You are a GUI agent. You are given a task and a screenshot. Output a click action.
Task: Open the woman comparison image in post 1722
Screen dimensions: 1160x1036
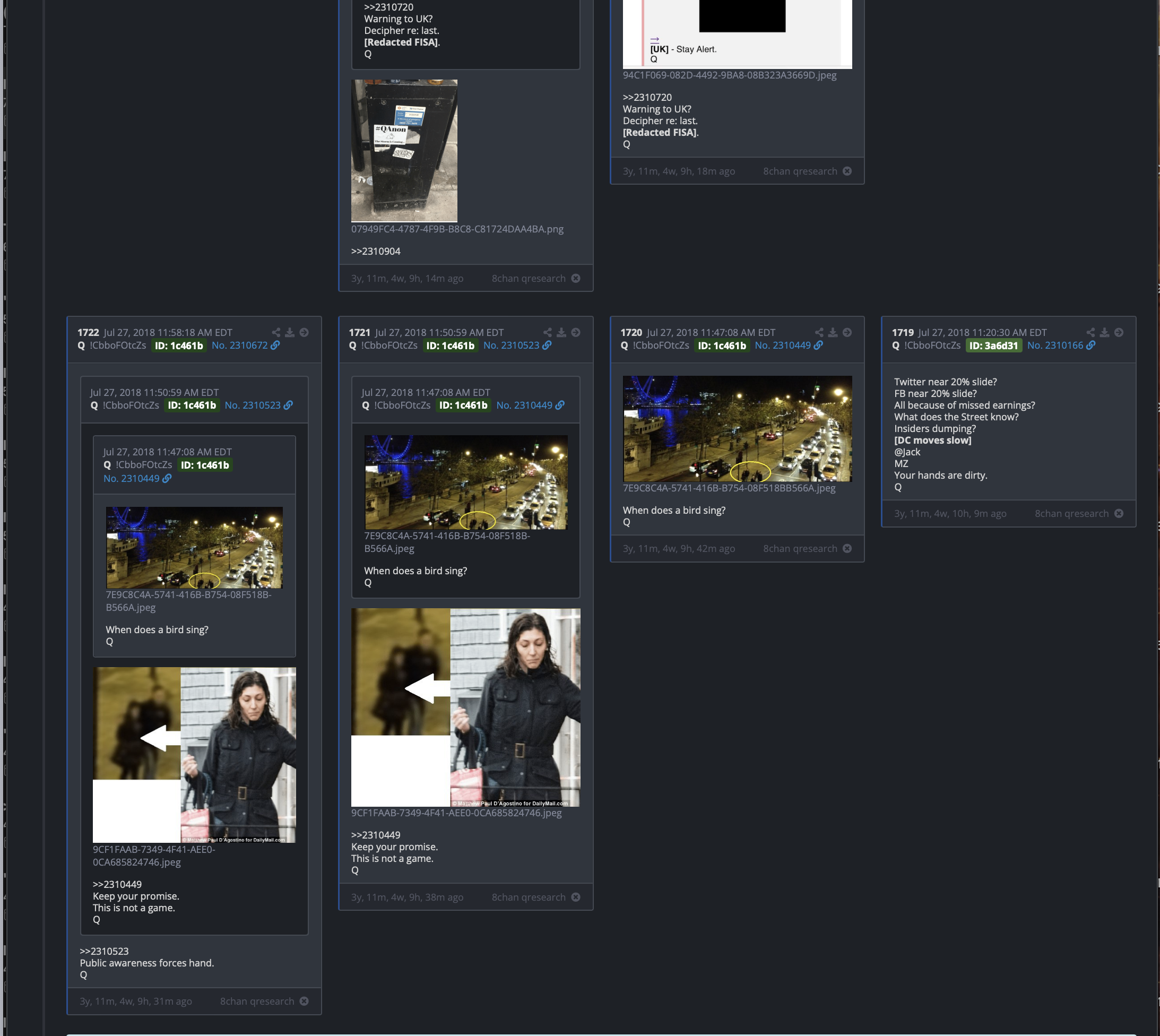(x=194, y=755)
